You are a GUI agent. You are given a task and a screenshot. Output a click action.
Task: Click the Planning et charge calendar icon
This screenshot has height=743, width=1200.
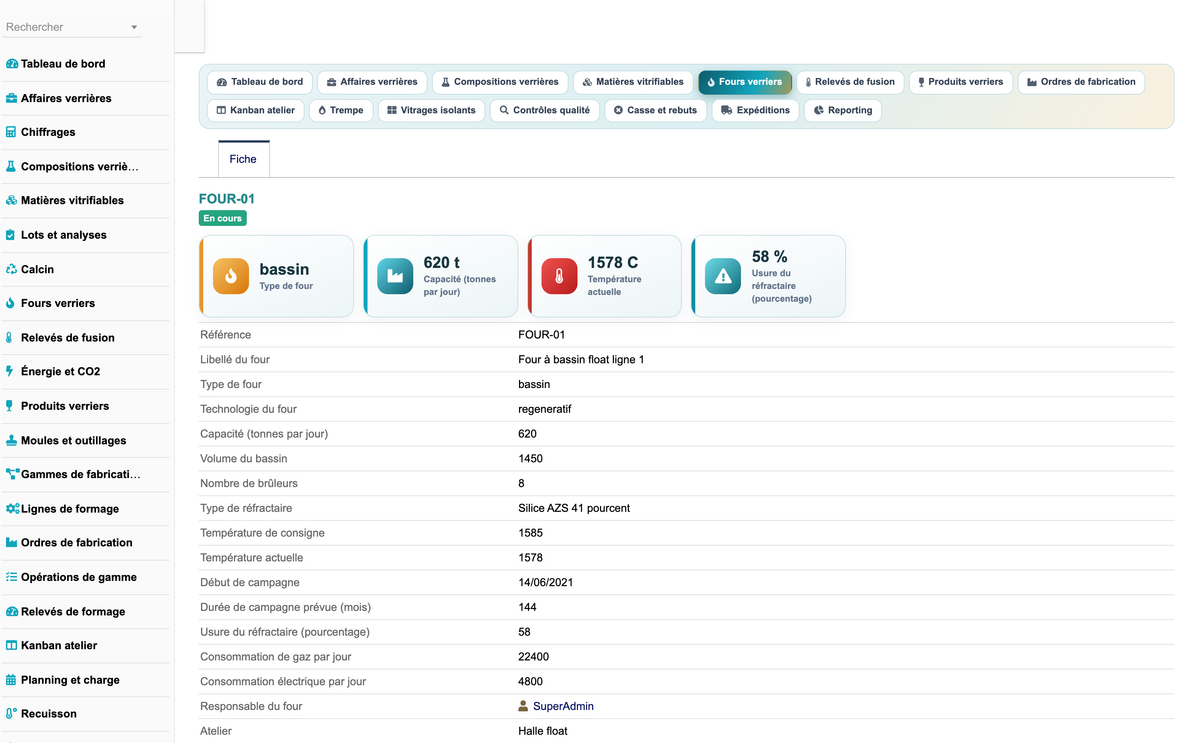pos(12,680)
